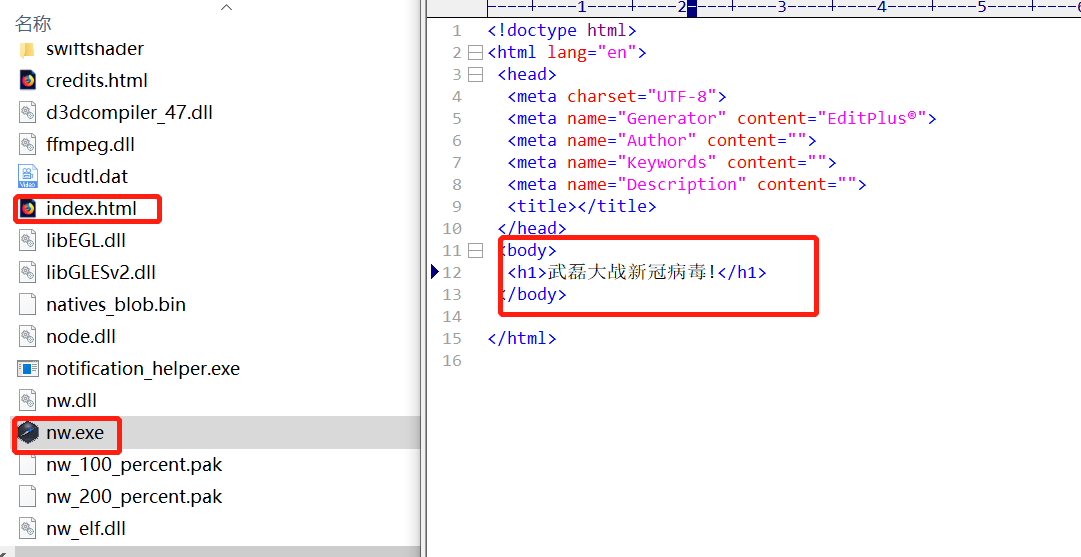Select the file name nw.exe
This screenshot has height=557, width=1081.
click(74, 433)
